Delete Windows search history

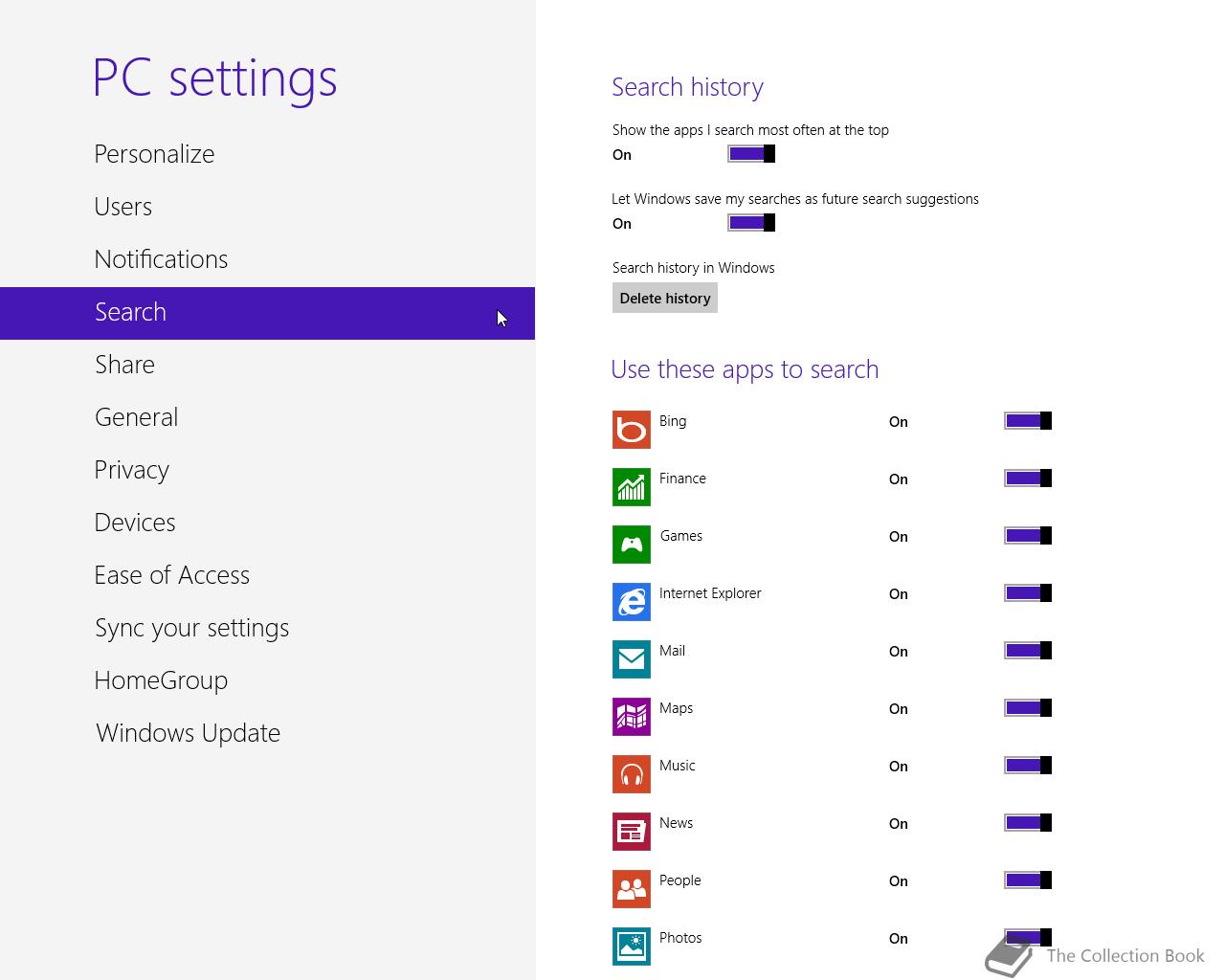tap(665, 299)
